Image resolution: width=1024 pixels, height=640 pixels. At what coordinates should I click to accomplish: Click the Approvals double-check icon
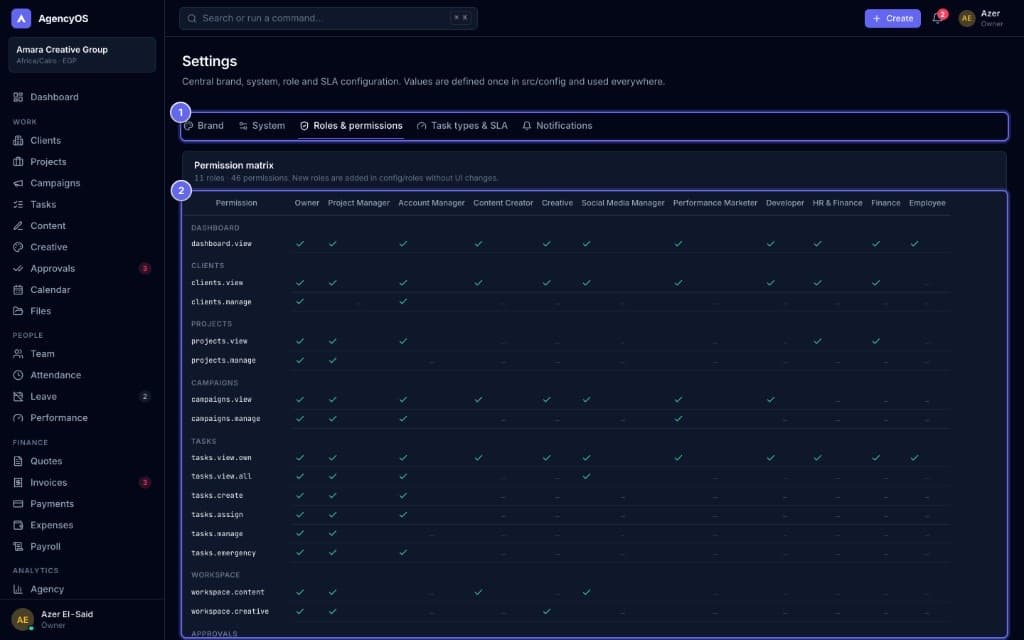coord(18,268)
